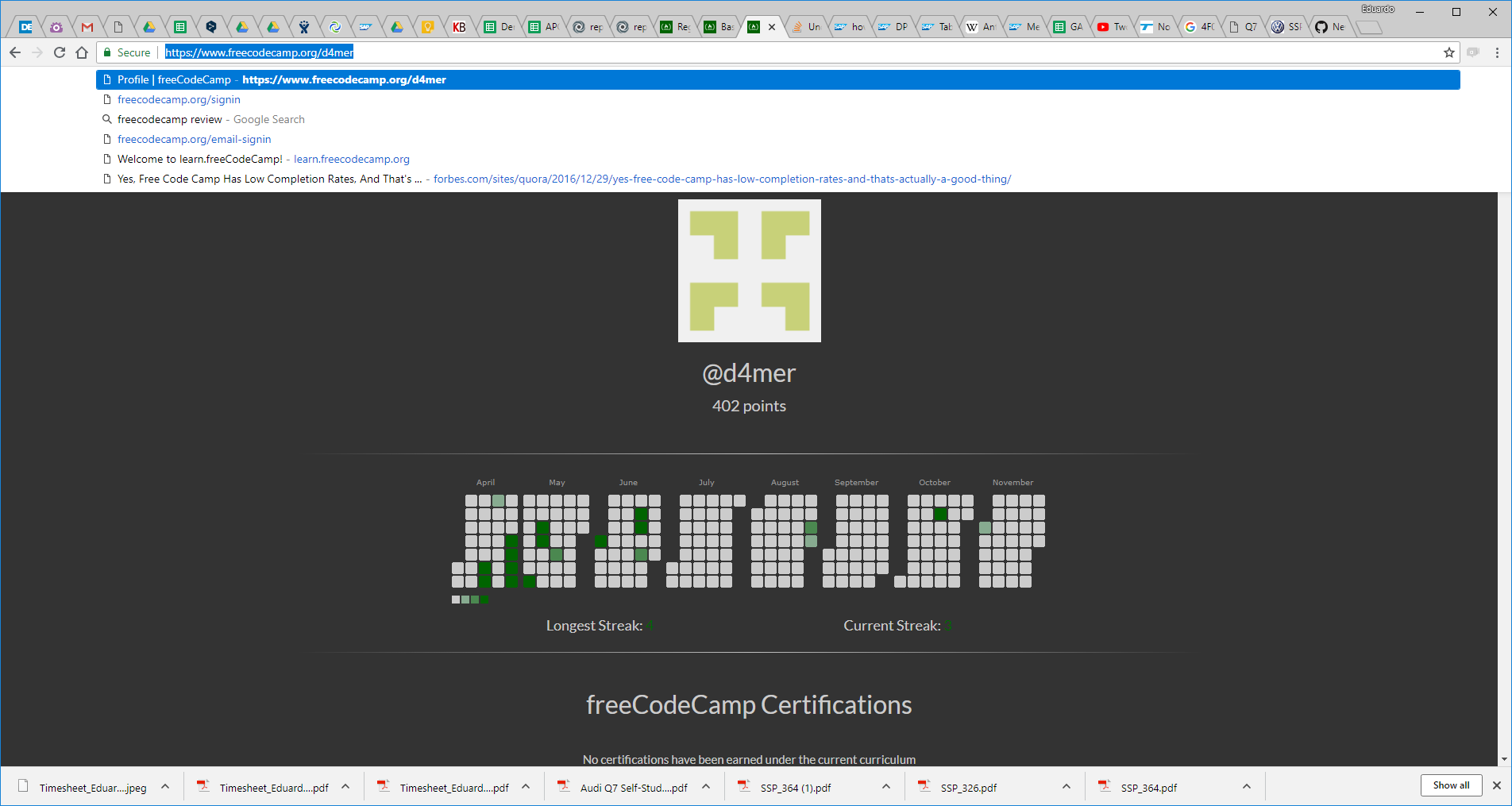Bookmark this page with the star icon
This screenshot has height=806, width=1512.
(x=1449, y=52)
